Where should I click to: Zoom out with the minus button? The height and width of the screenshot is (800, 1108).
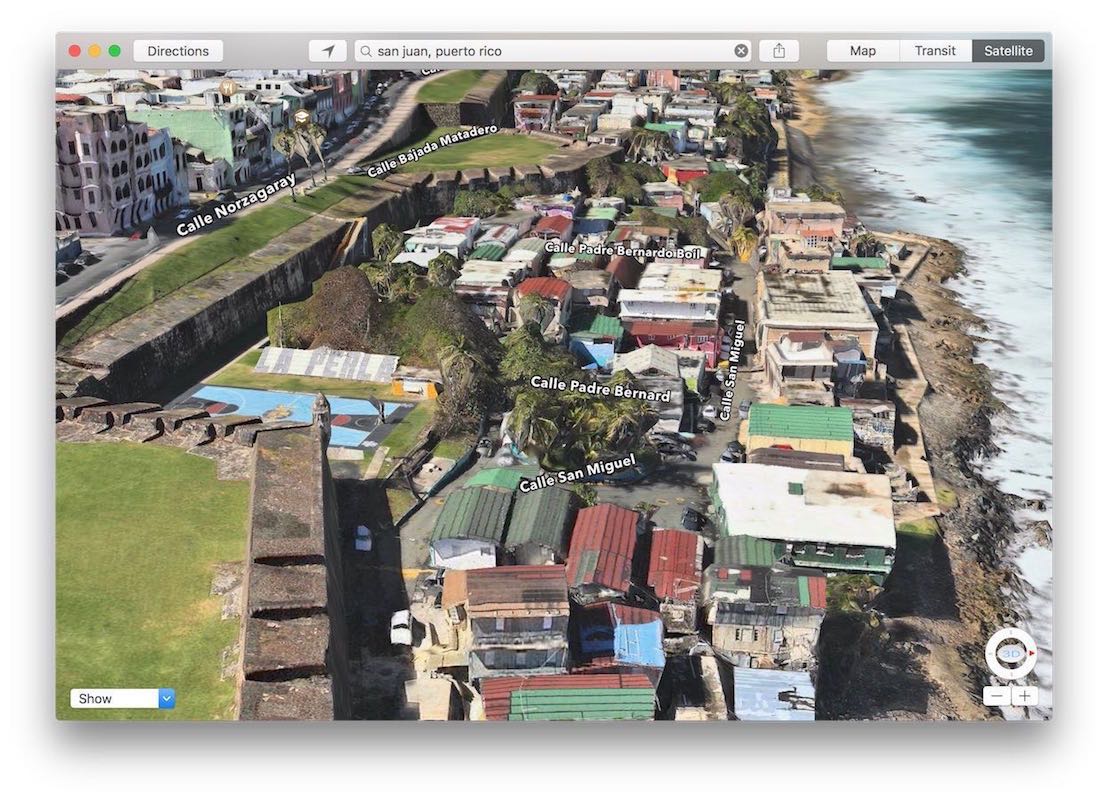997,696
